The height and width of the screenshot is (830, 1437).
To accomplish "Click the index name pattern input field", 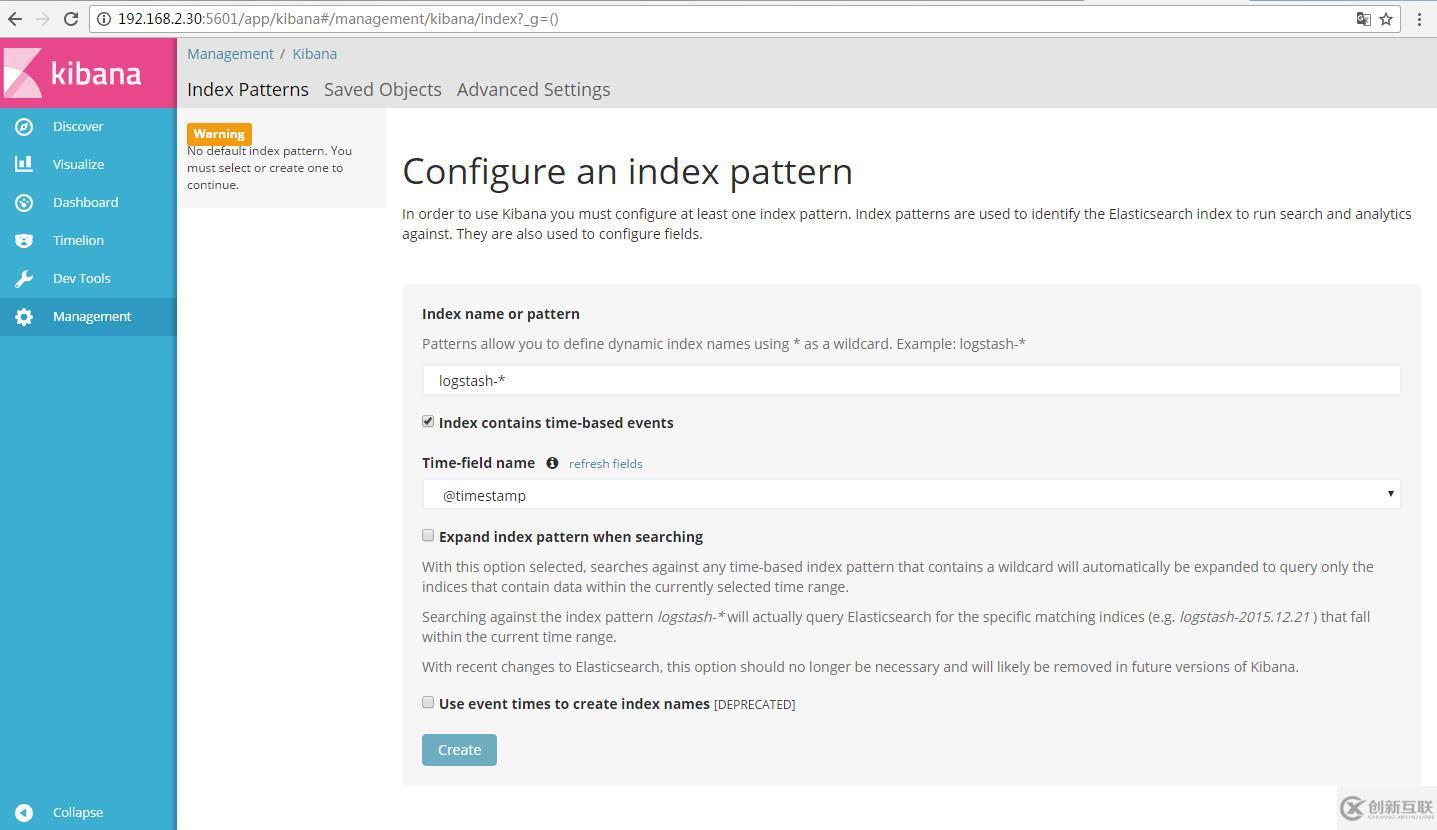I will coord(911,380).
